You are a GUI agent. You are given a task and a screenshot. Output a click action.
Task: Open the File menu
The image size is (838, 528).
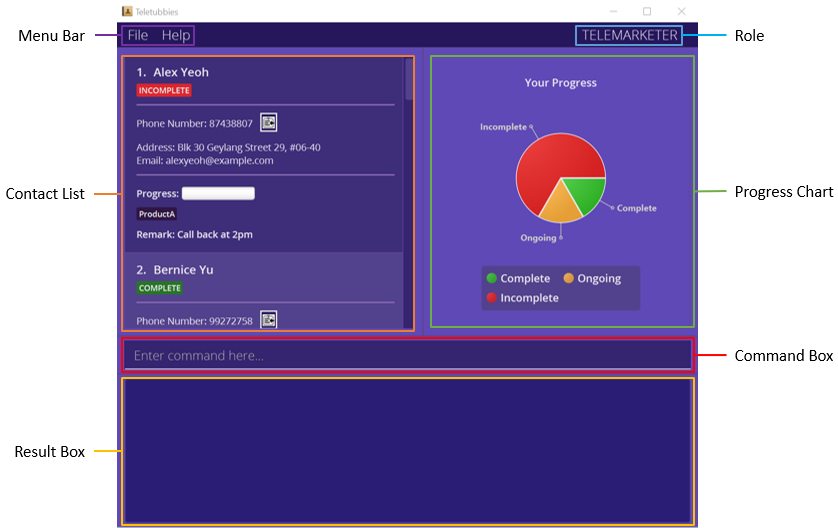138,35
